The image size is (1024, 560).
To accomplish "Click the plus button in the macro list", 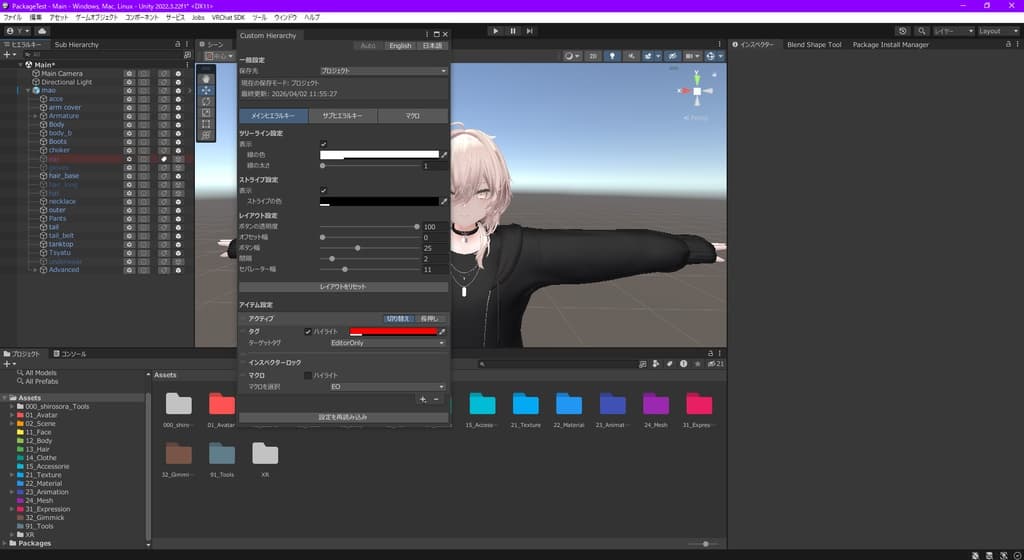I will coord(423,399).
